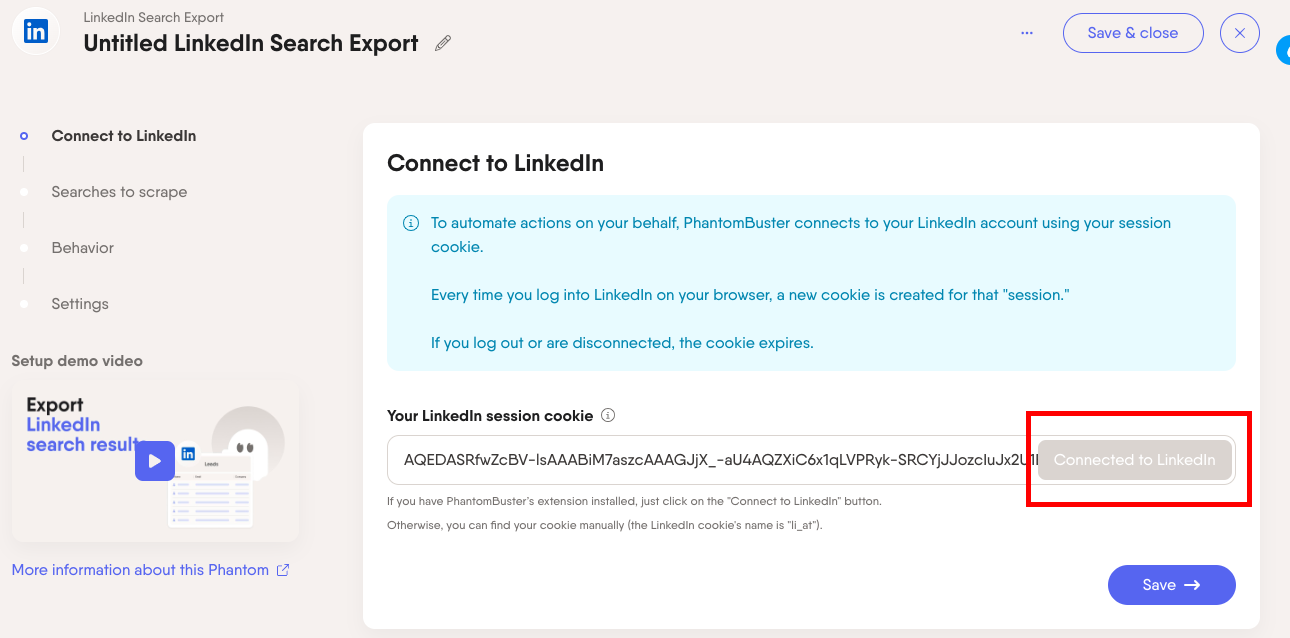Click the Connected to LinkedIn button
This screenshot has width=1290, height=638.
(1134, 460)
